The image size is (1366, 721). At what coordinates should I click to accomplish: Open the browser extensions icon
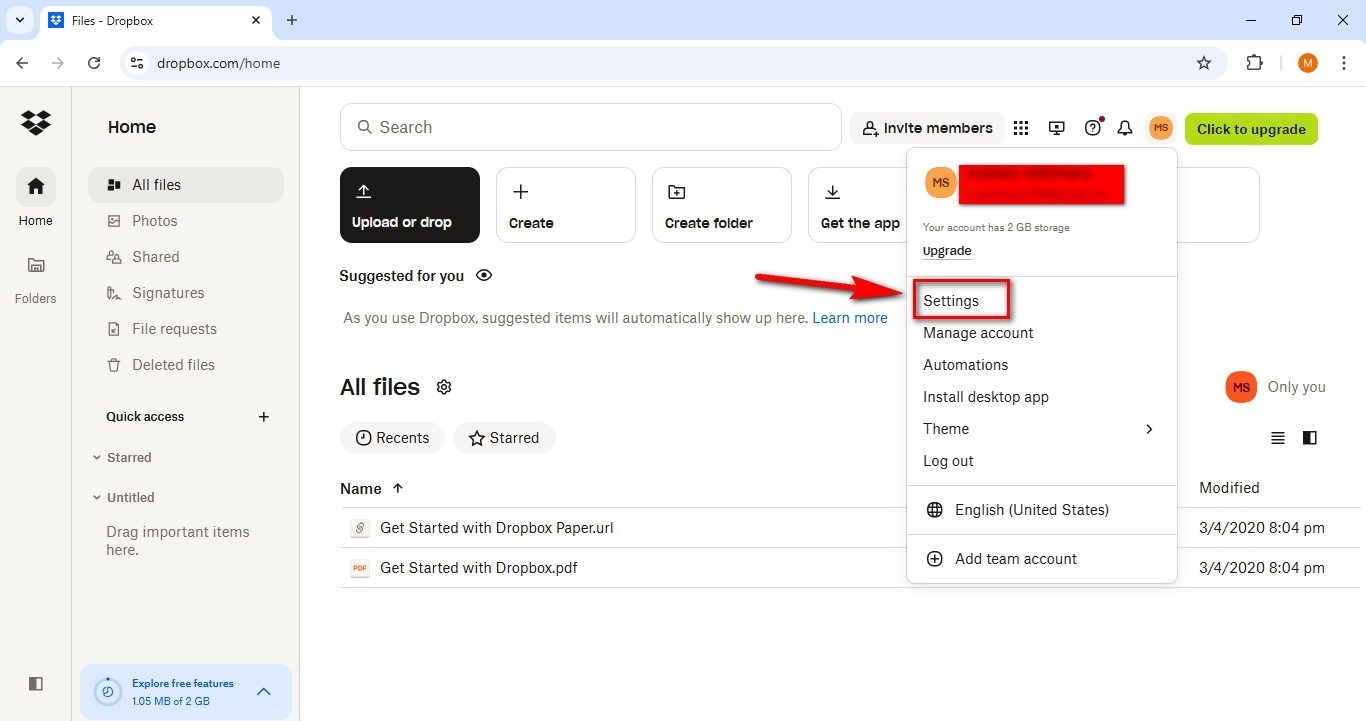pos(1254,63)
